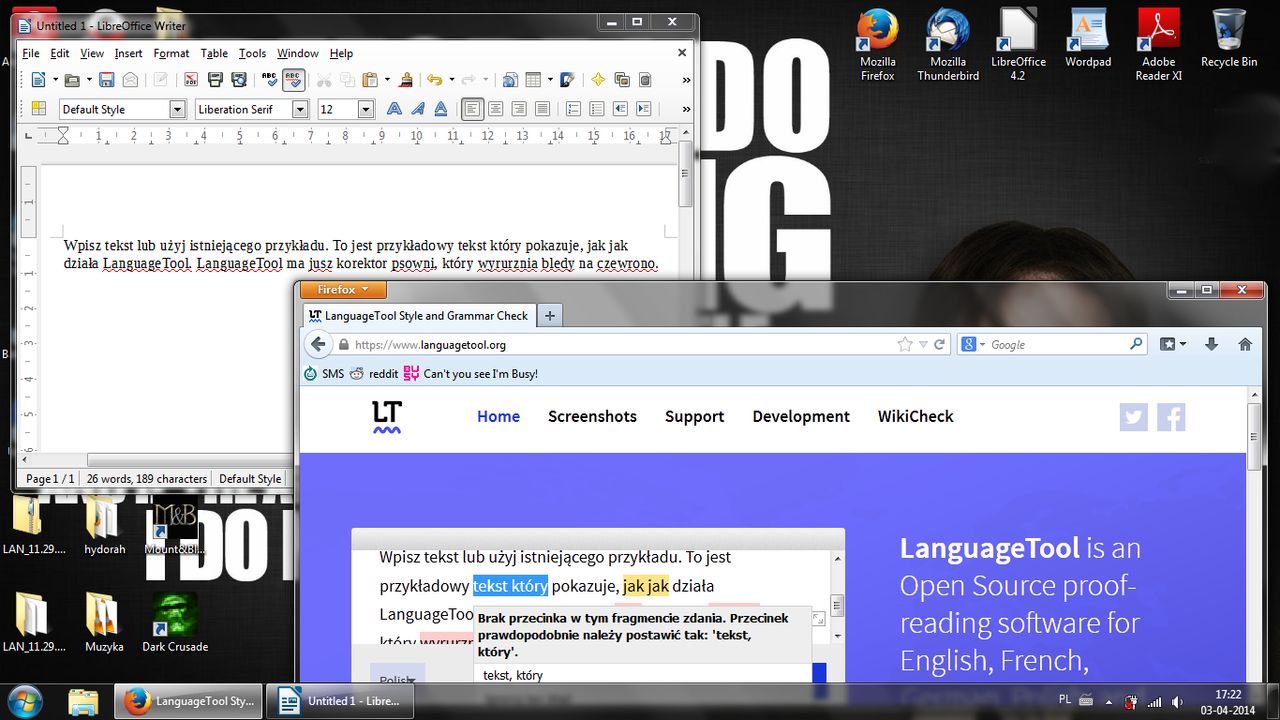Go back in Firefox
1280x720 pixels.
pos(318,344)
